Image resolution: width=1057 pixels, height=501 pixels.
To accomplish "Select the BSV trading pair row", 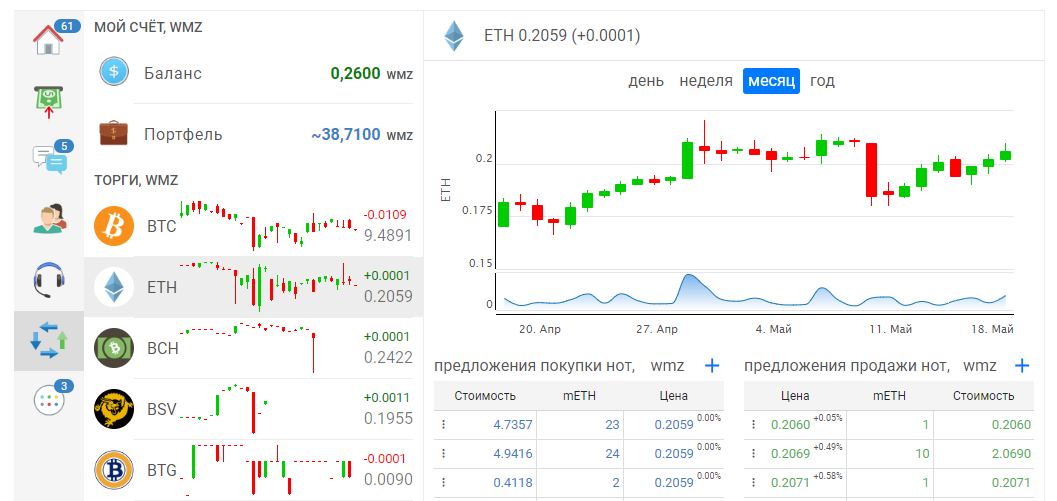I will coord(253,409).
